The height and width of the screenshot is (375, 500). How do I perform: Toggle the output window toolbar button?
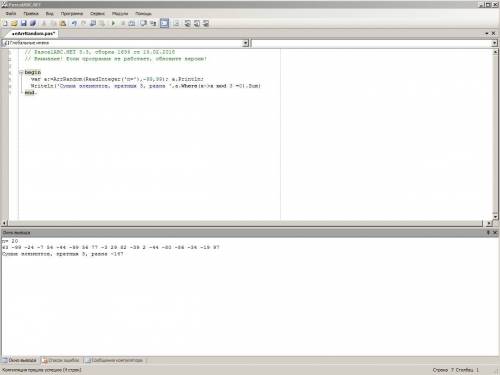[x=164, y=23]
